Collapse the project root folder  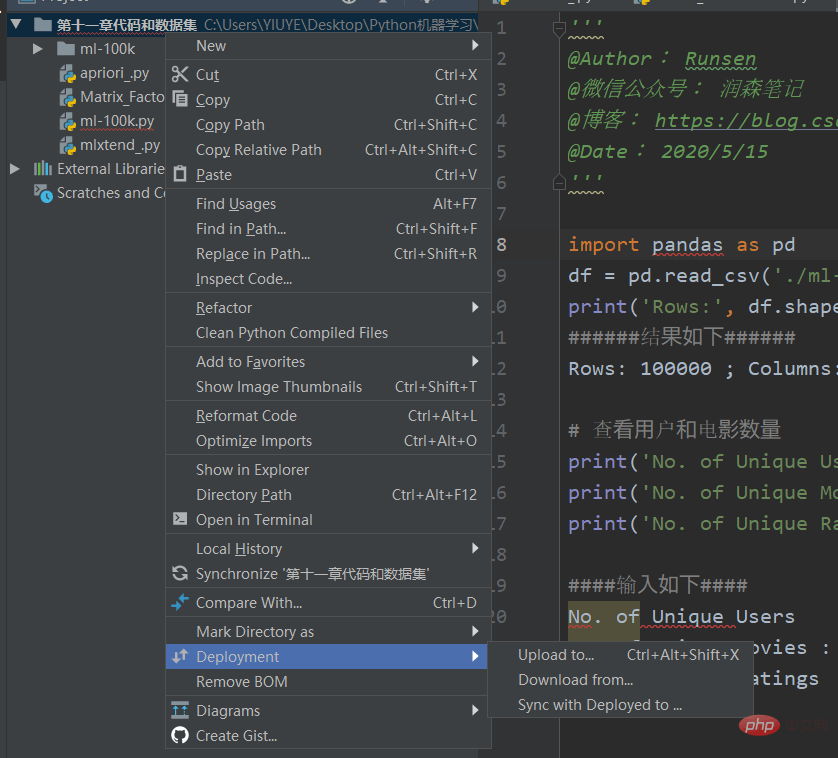(16, 24)
